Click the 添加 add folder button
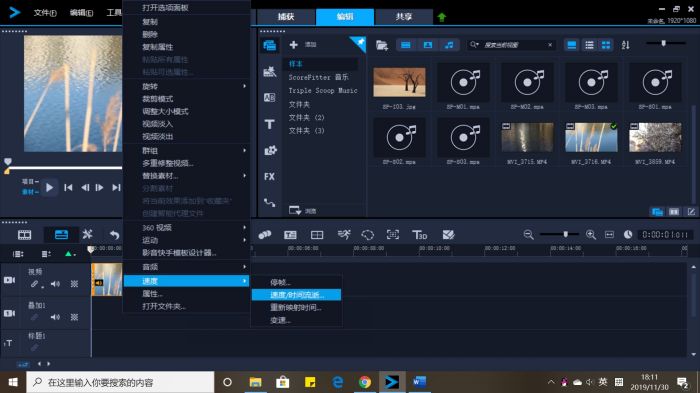The width and height of the screenshot is (700, 393). pos(303,45)
